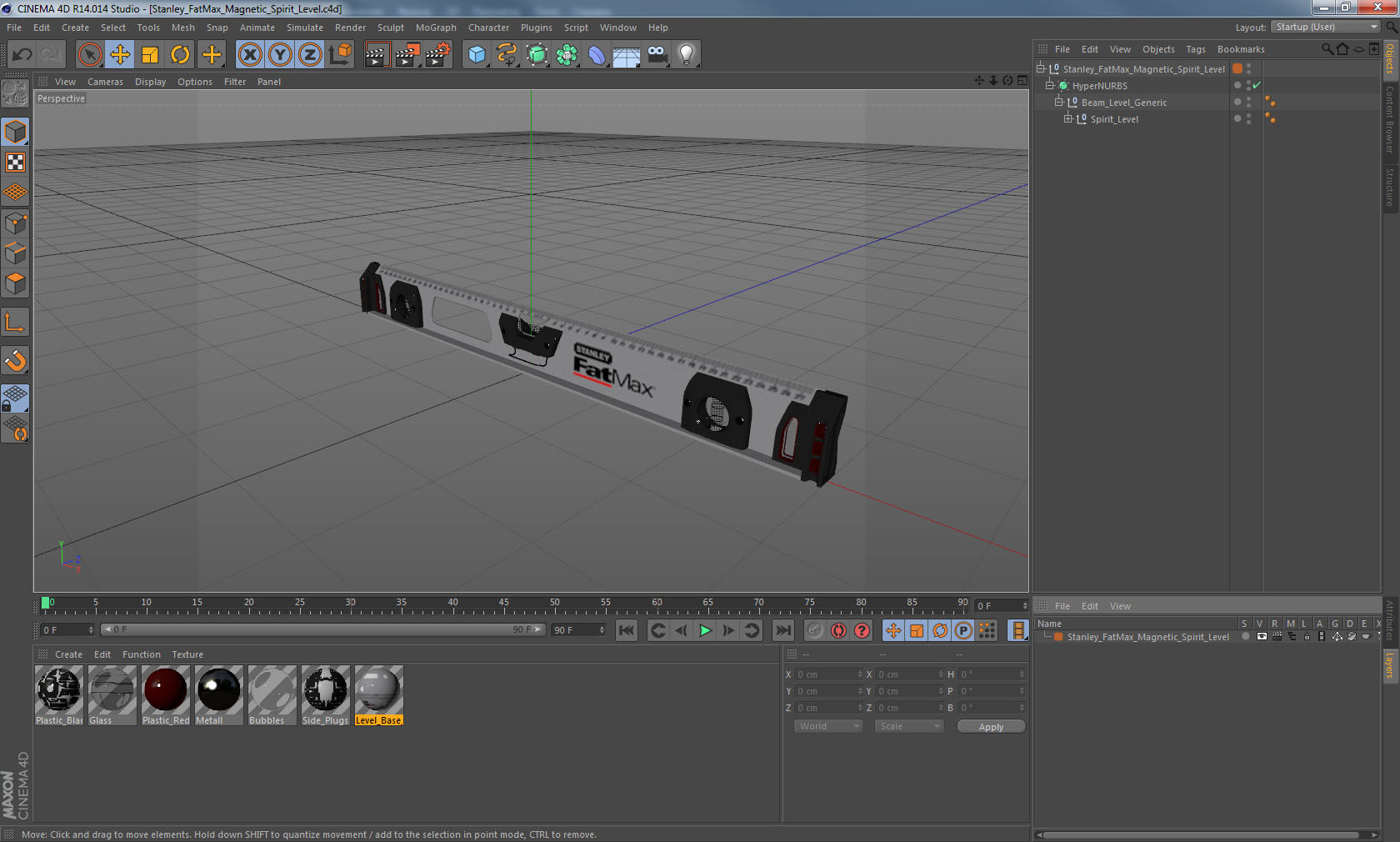Open the Sculpt menu
The height and width of the screenshot is (842, 1400).
tap(390, 28)
